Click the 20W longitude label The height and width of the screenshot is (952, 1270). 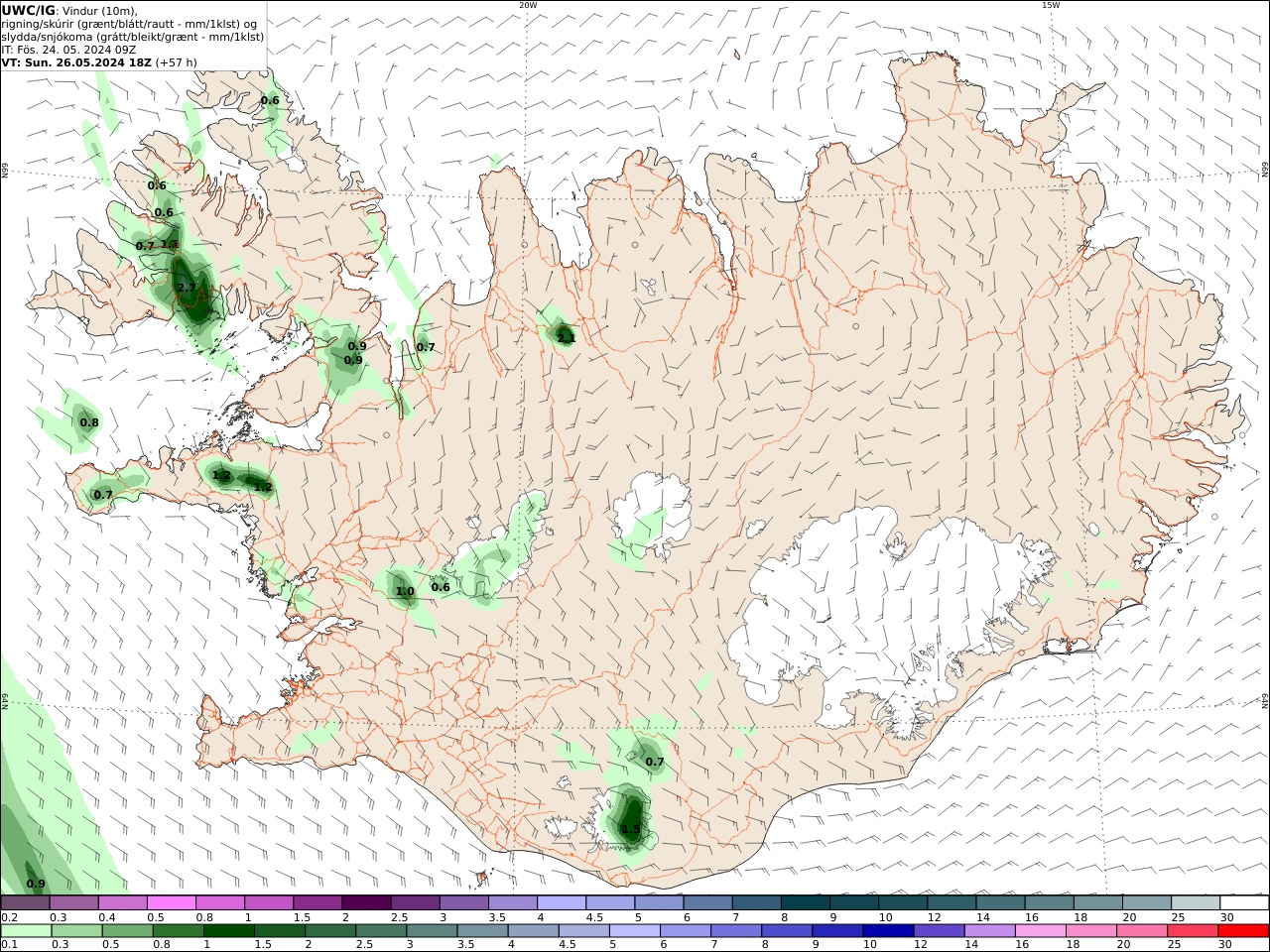tap(528, 5)
